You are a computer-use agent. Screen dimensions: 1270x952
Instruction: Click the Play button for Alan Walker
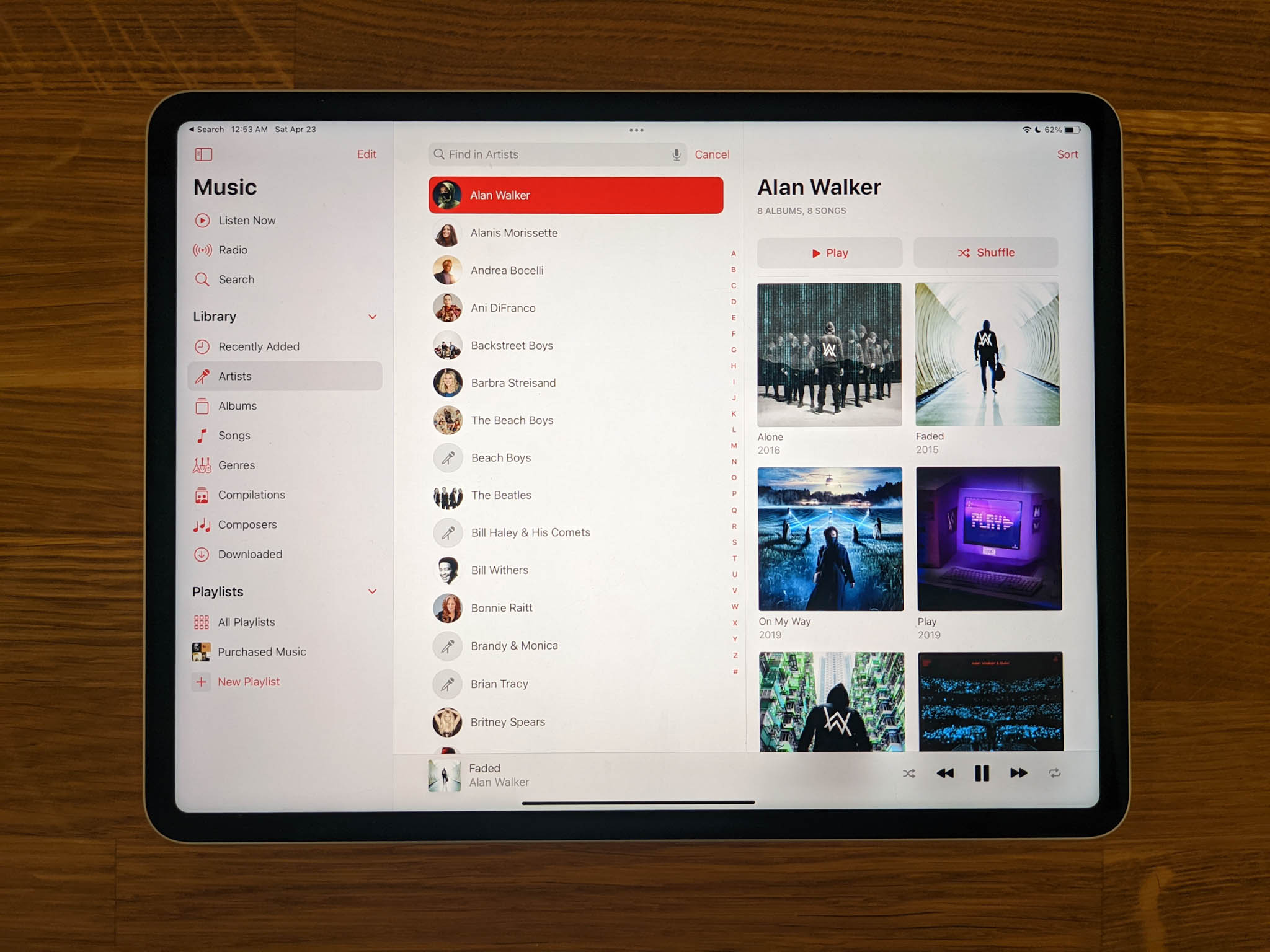[x=829, y=253]
